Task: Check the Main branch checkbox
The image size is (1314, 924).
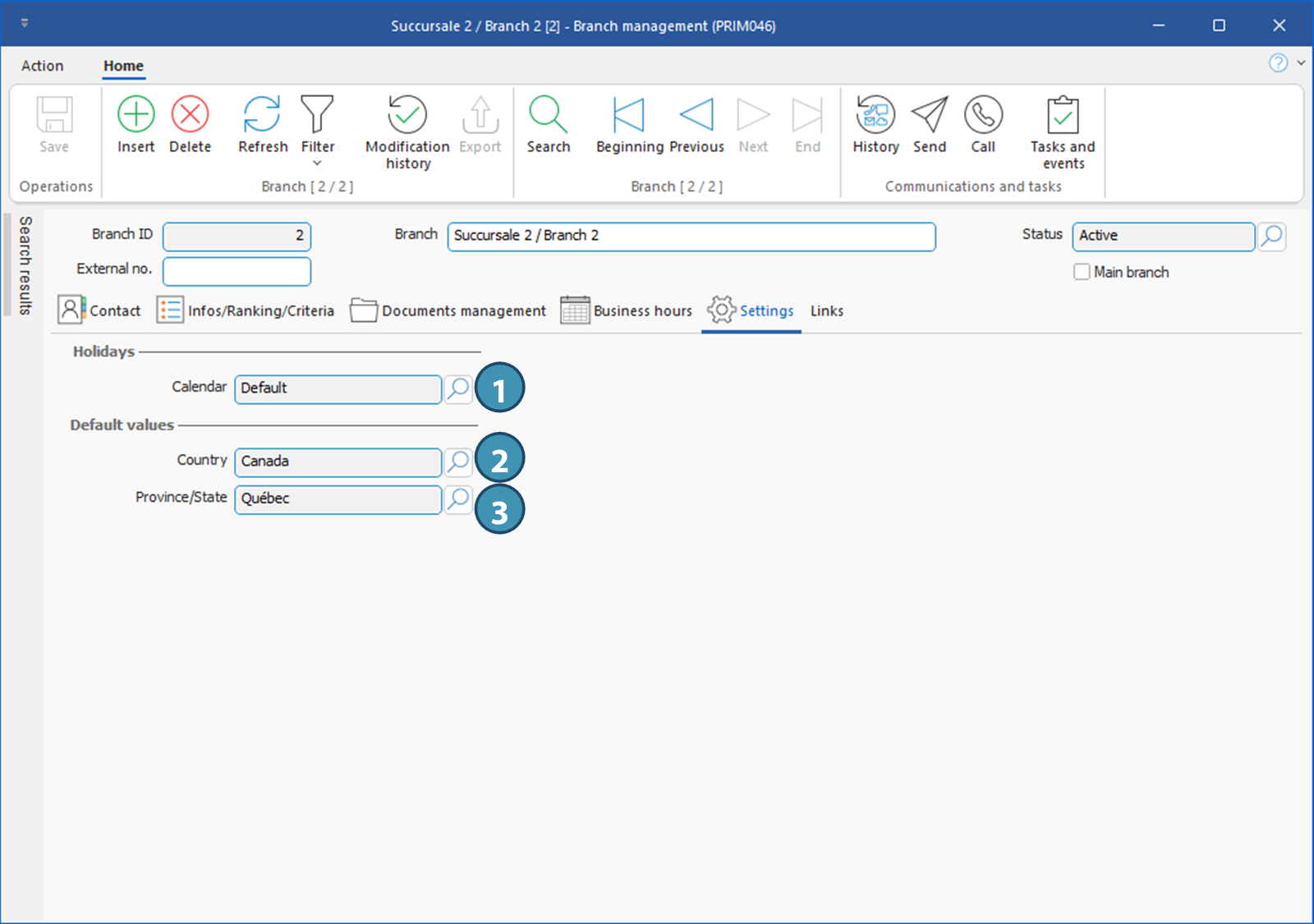Action: click(1082, 272)
